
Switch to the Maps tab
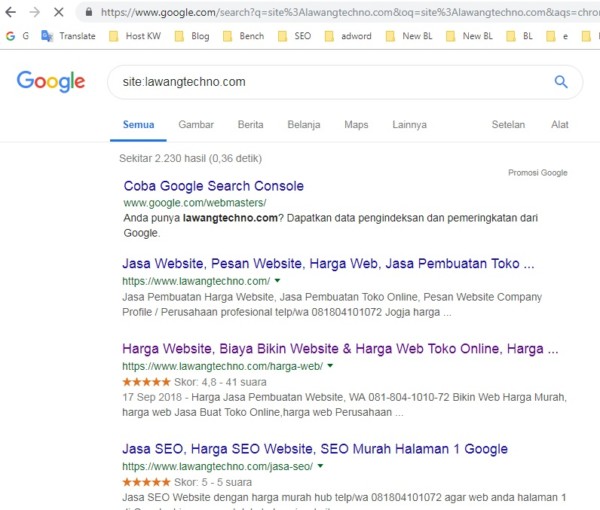[x=356, y=125]
